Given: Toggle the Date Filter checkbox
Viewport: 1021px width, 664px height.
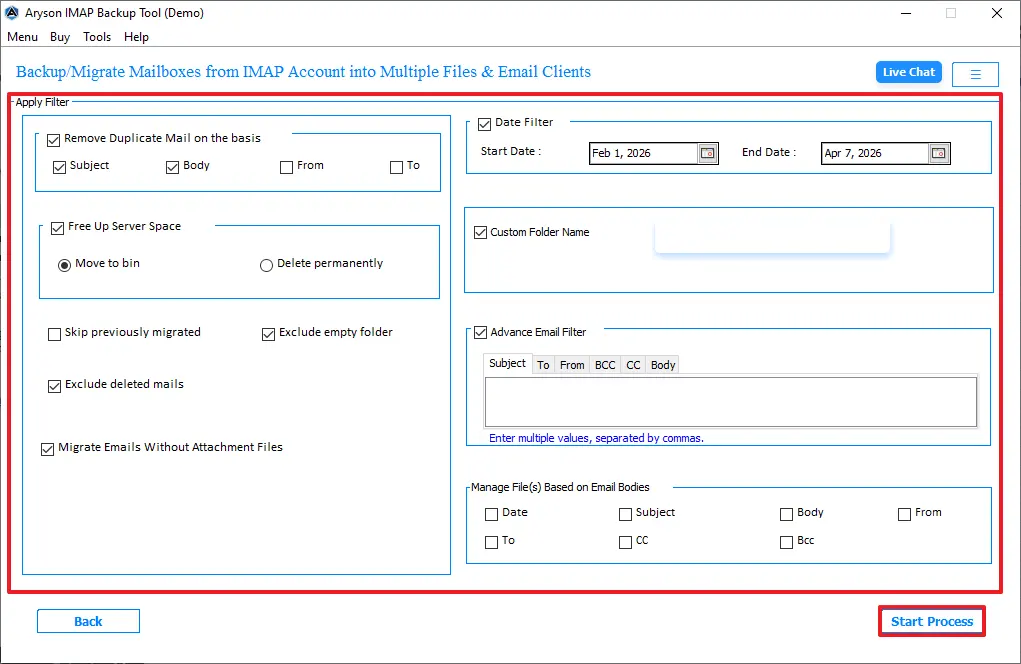Looking at the screenshot, I should tap(484, 124).
